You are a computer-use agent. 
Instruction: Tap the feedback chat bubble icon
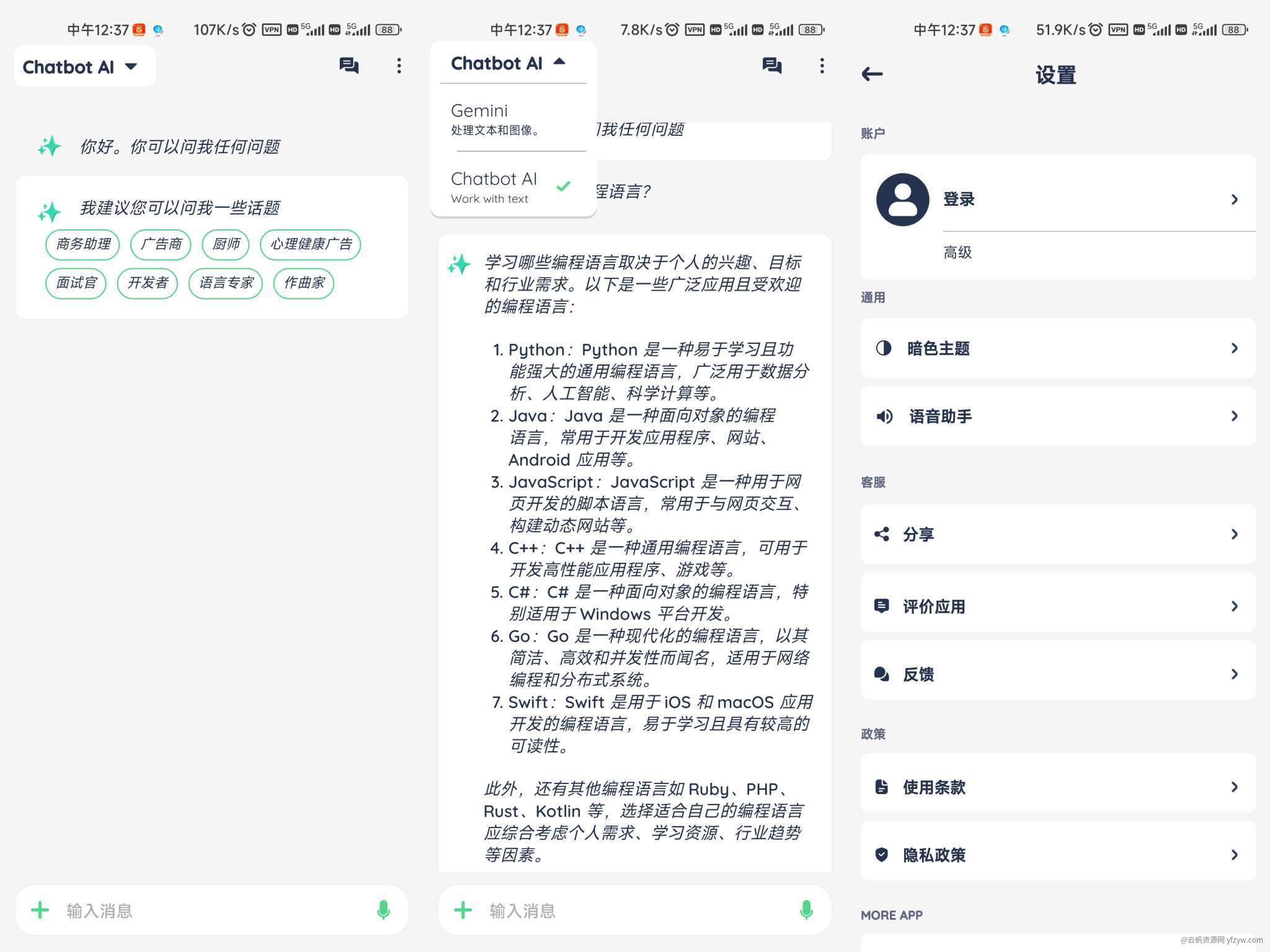(x=881, y=674)
